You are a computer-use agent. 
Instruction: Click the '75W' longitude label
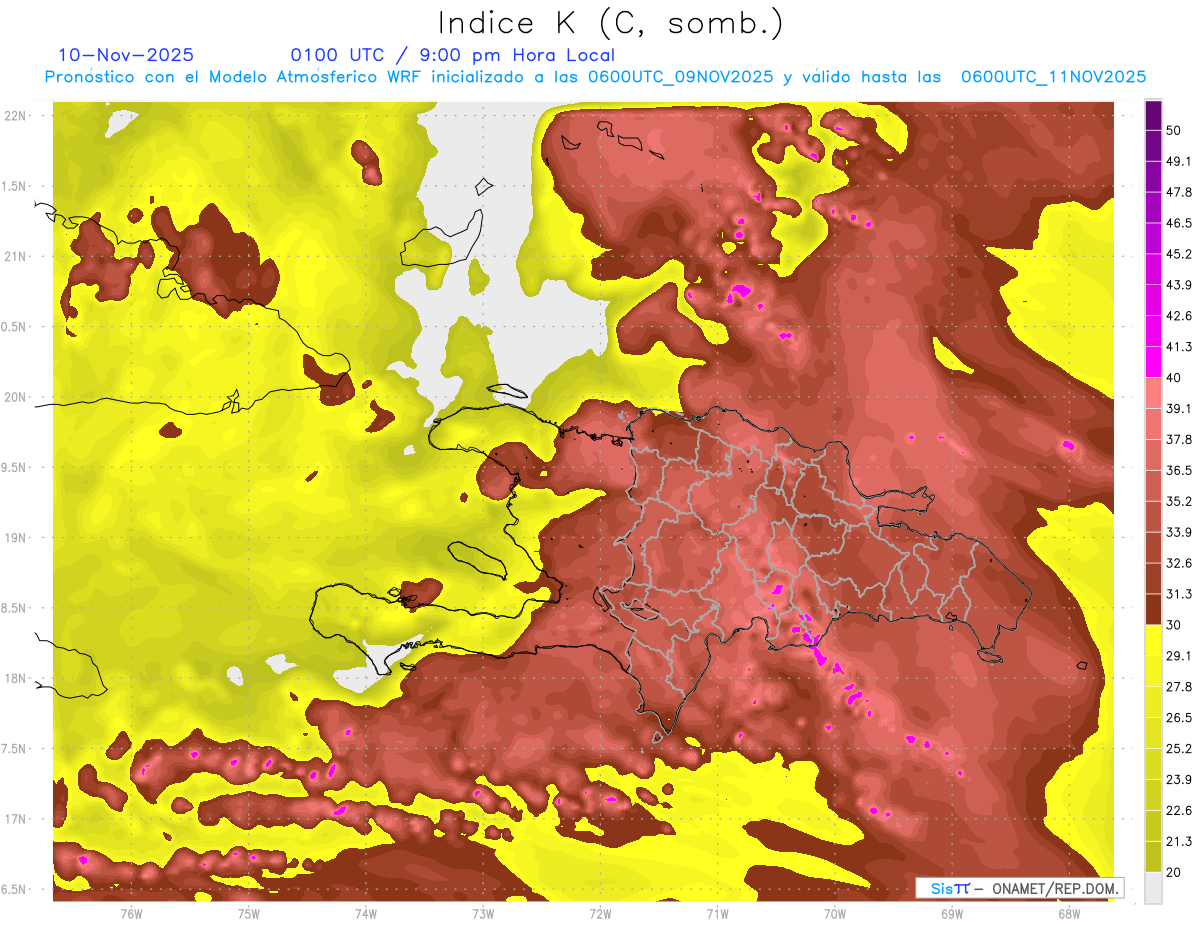(249, 914)
